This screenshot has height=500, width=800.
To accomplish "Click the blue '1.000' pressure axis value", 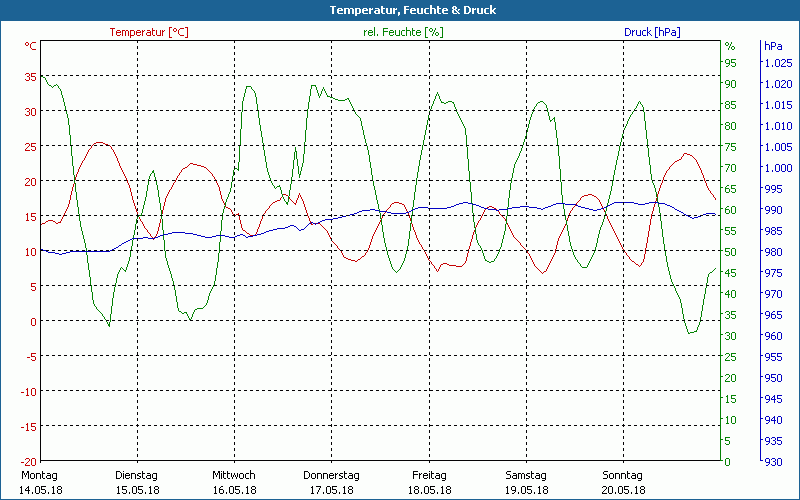I will point(778,168).
